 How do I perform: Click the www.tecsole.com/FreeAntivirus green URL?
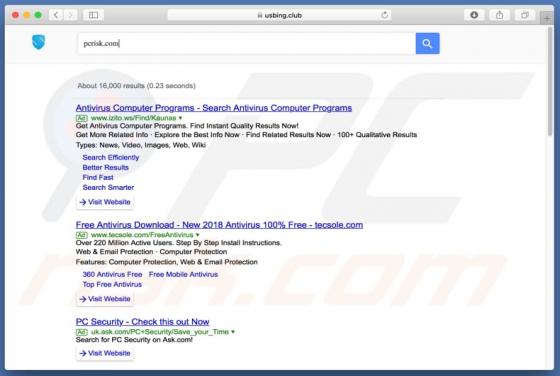click(x=142, y=235)
